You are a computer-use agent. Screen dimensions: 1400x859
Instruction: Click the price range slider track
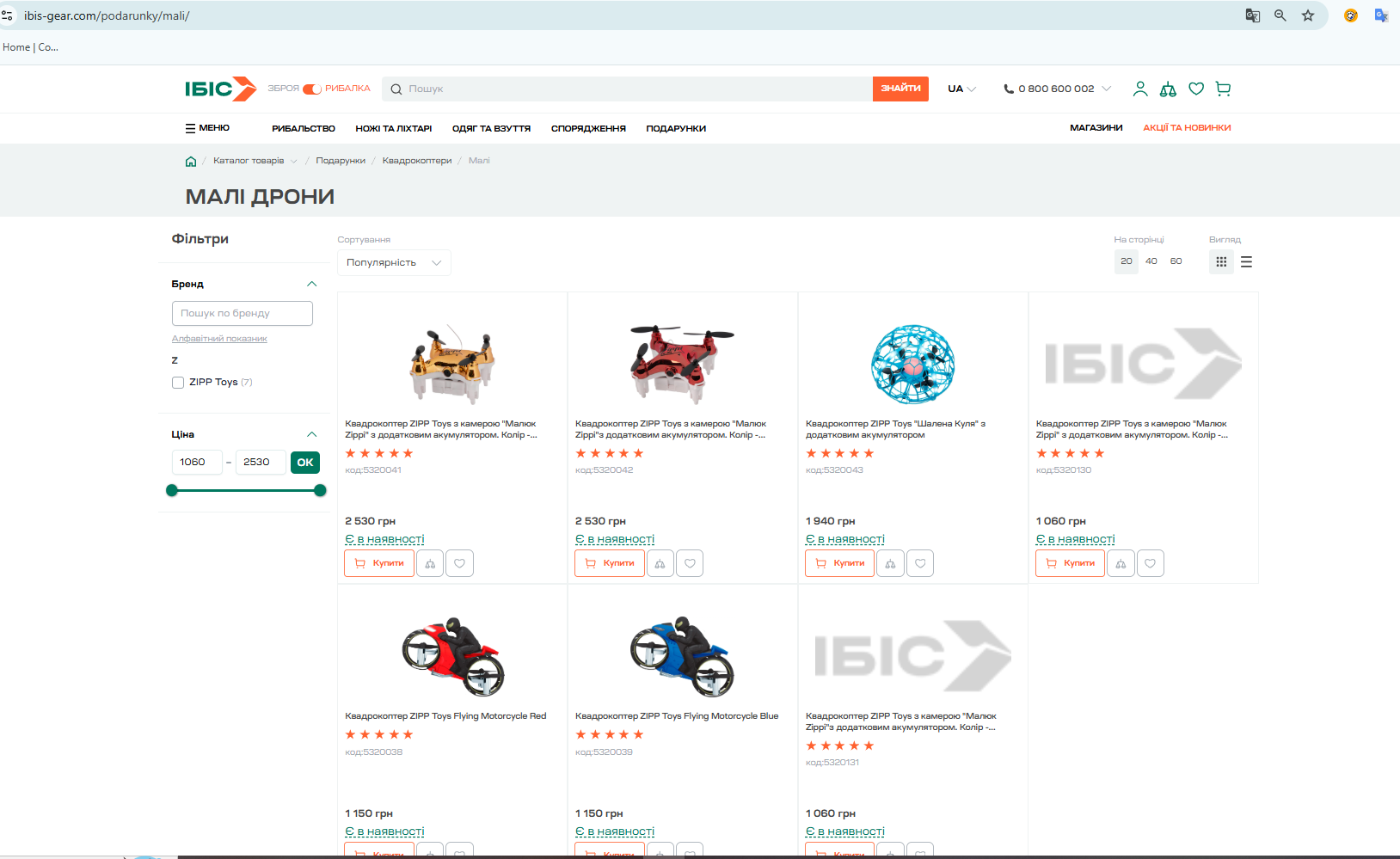click(246, 491)
